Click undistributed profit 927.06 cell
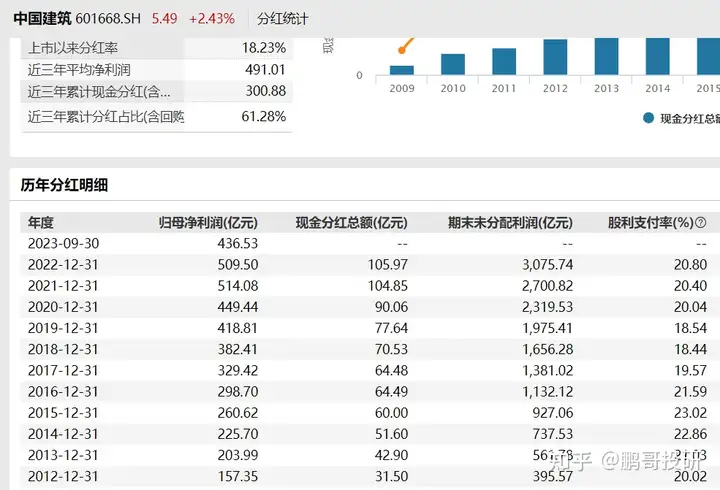 click(x=553, y=412)
